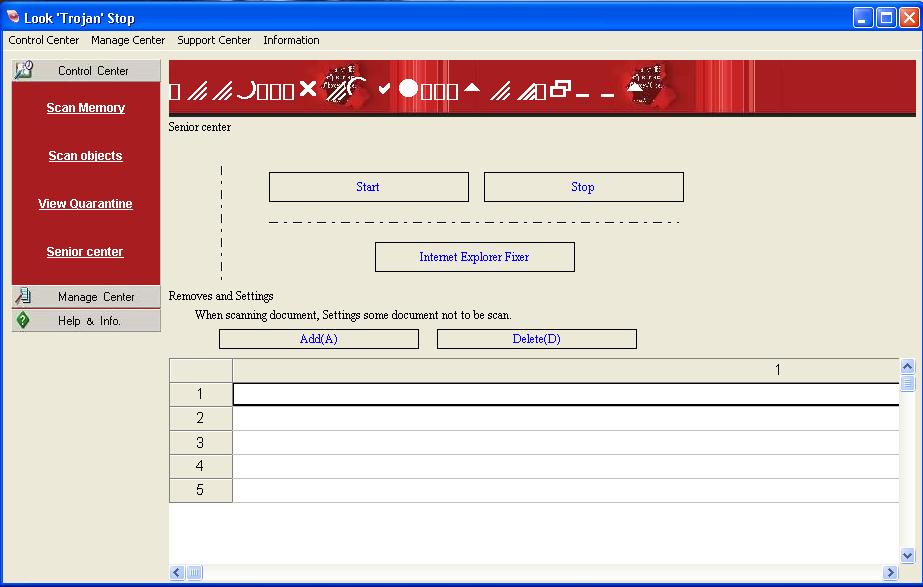Click the Look 'Trojan' Stop title bar icon
The image size is (923, 587).
tap(12, 17)
